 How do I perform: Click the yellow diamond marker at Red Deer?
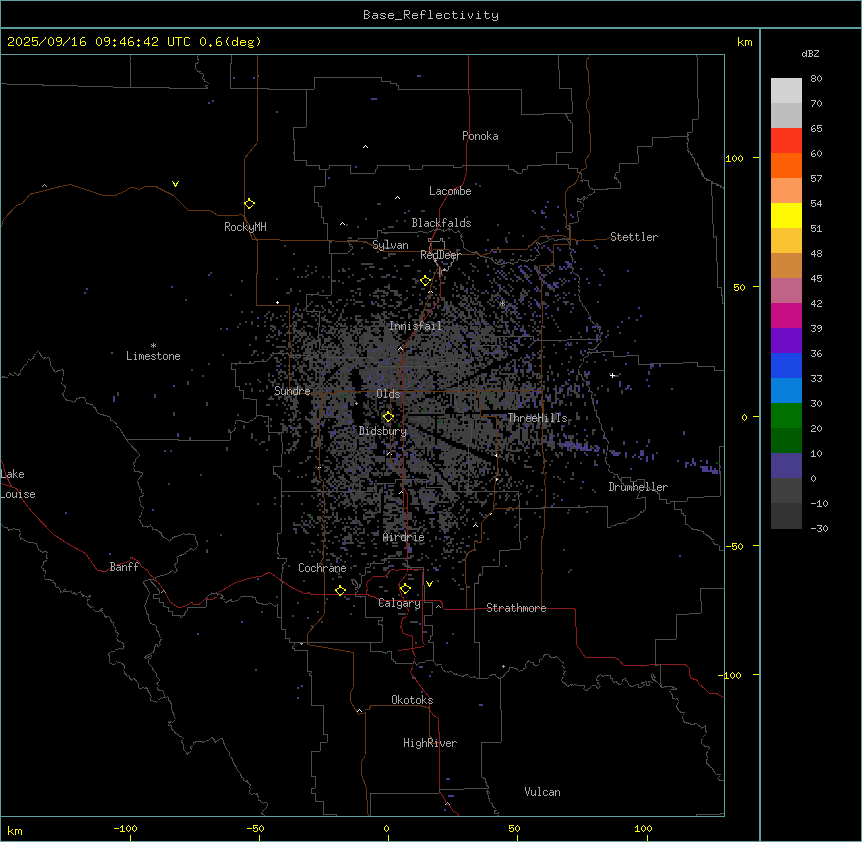click(425, 281)
